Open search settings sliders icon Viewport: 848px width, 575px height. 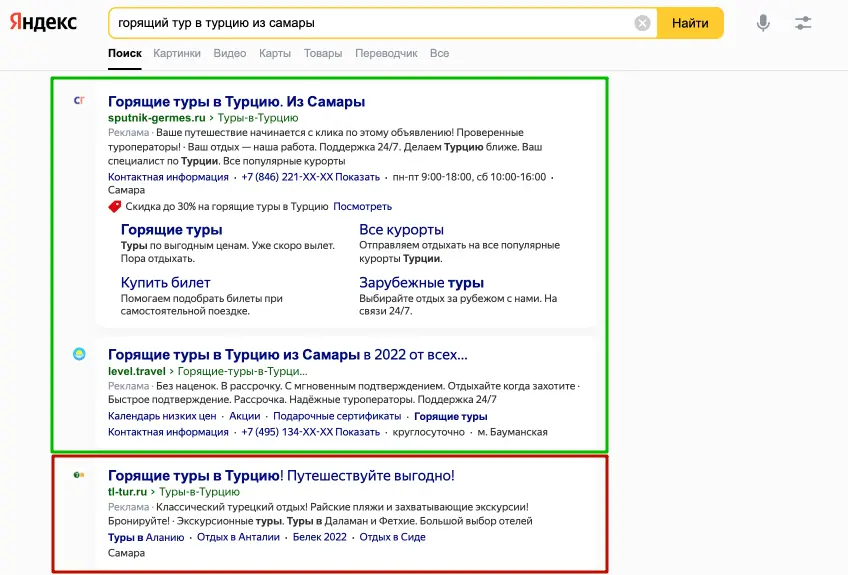pyautogui.click(x=803, y=23)
